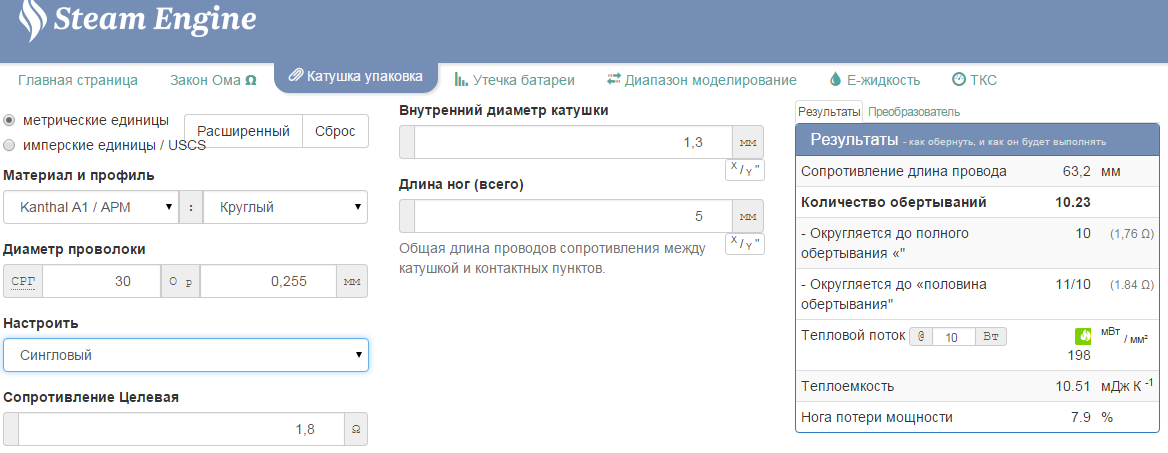Viewport: 1168px width, 453px height.
Task: Click the wire length value 63,2
Action: point(1077,171)
